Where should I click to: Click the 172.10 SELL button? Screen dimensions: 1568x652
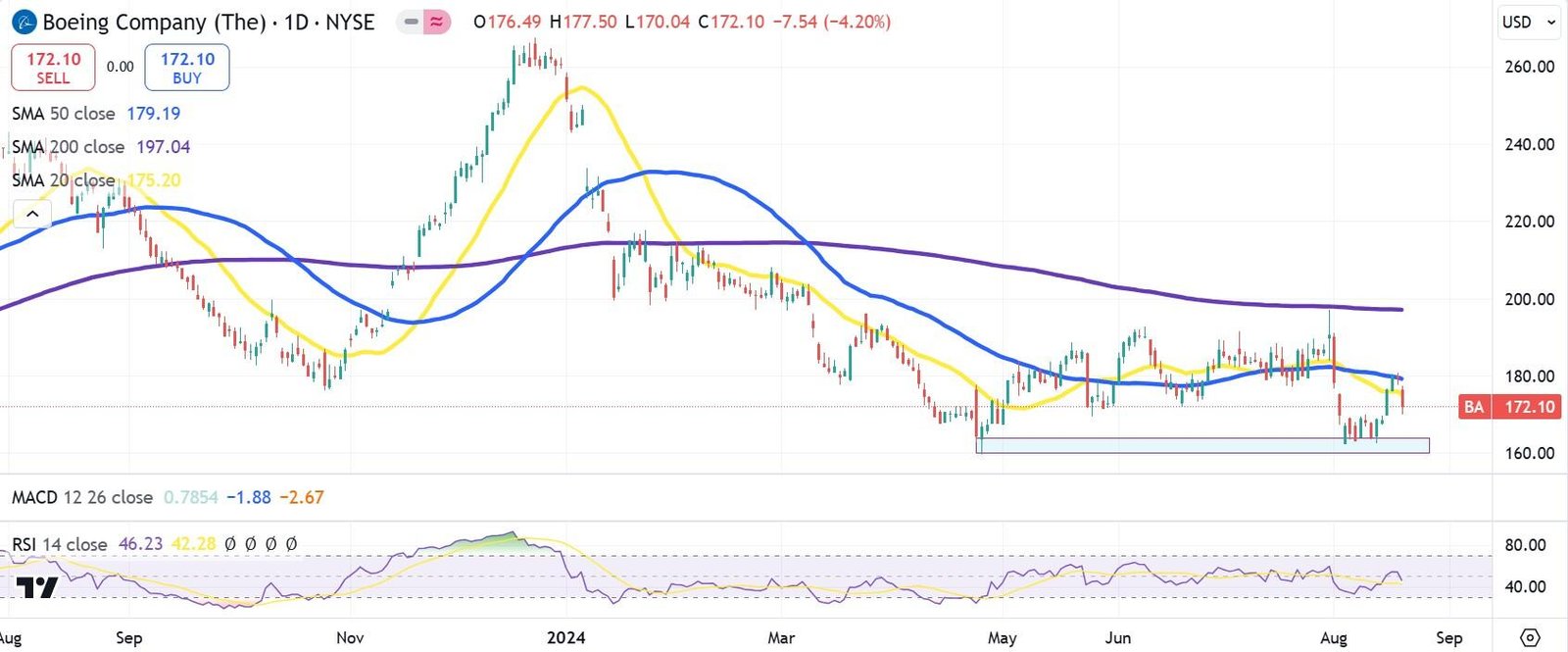tap(53, 68)
